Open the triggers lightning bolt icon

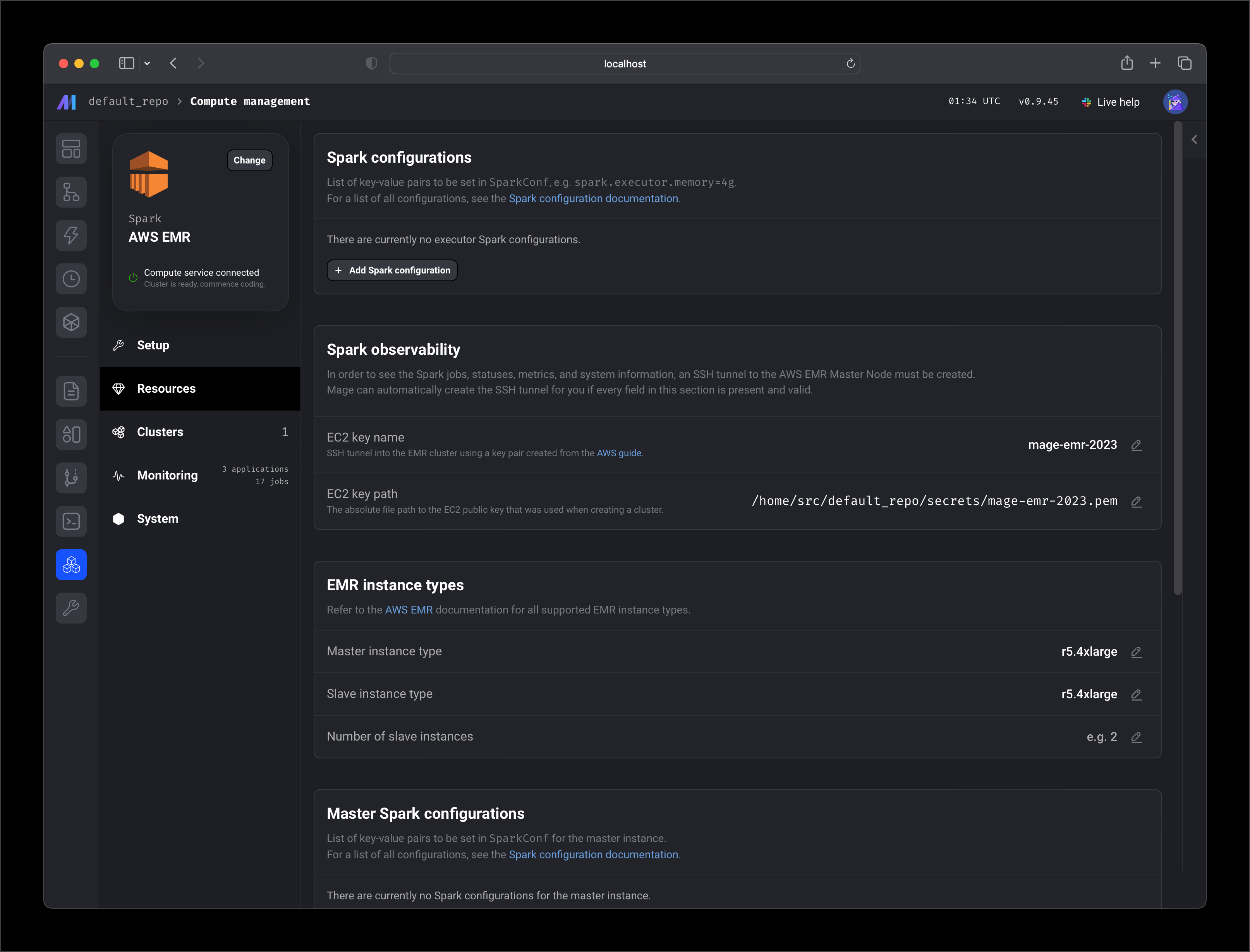coord(71,236)
